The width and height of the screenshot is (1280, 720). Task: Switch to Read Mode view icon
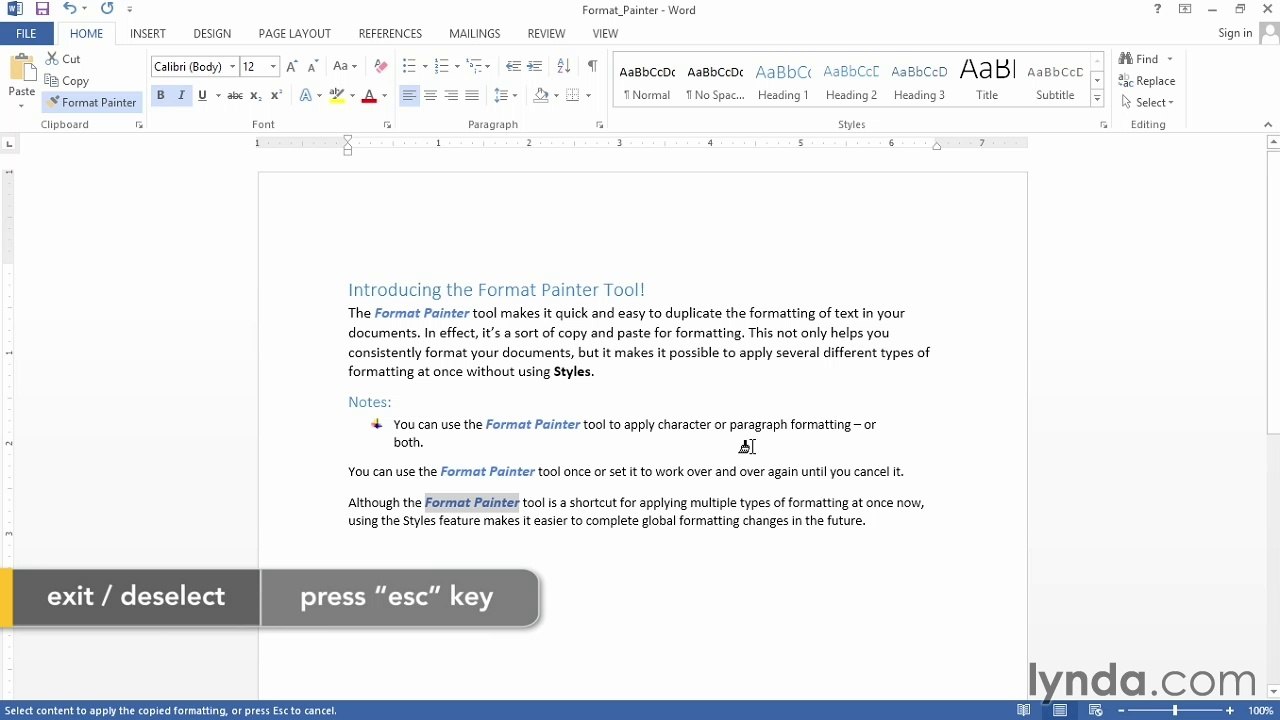1023,710
